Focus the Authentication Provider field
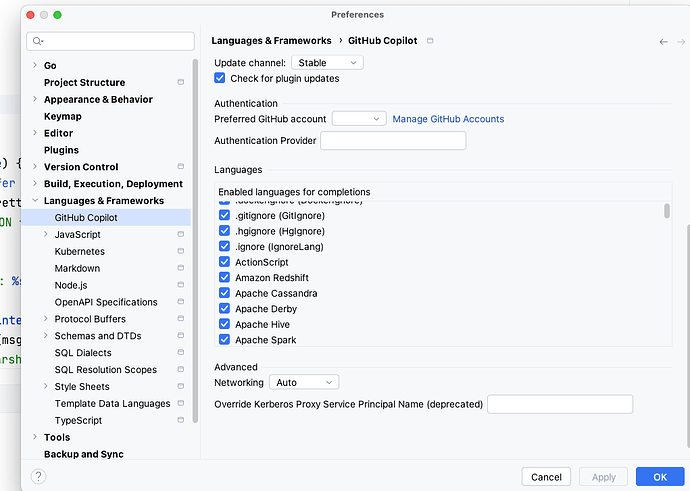The height and width of the screenshot is (491, 690). 393,141
